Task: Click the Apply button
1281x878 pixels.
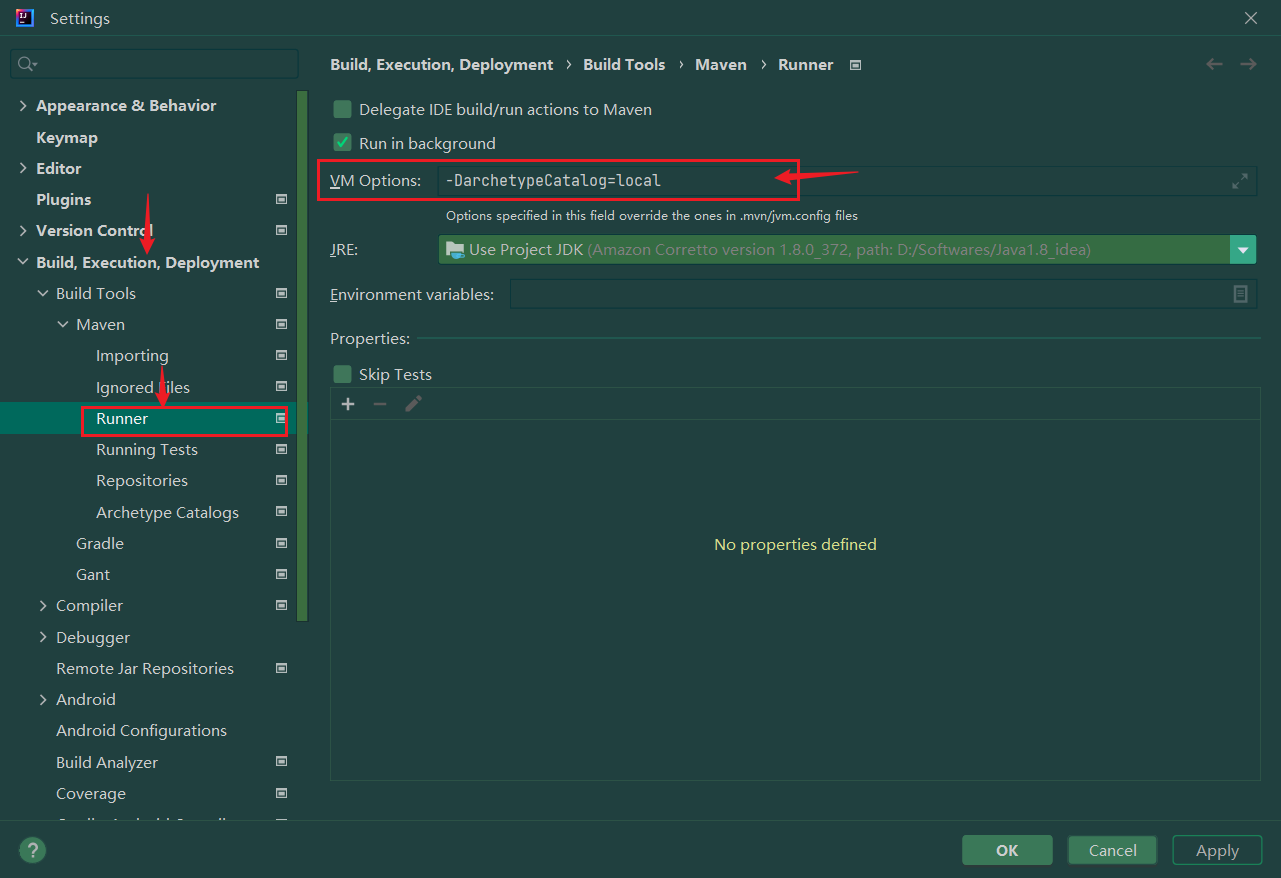Action: [1217, 850]
